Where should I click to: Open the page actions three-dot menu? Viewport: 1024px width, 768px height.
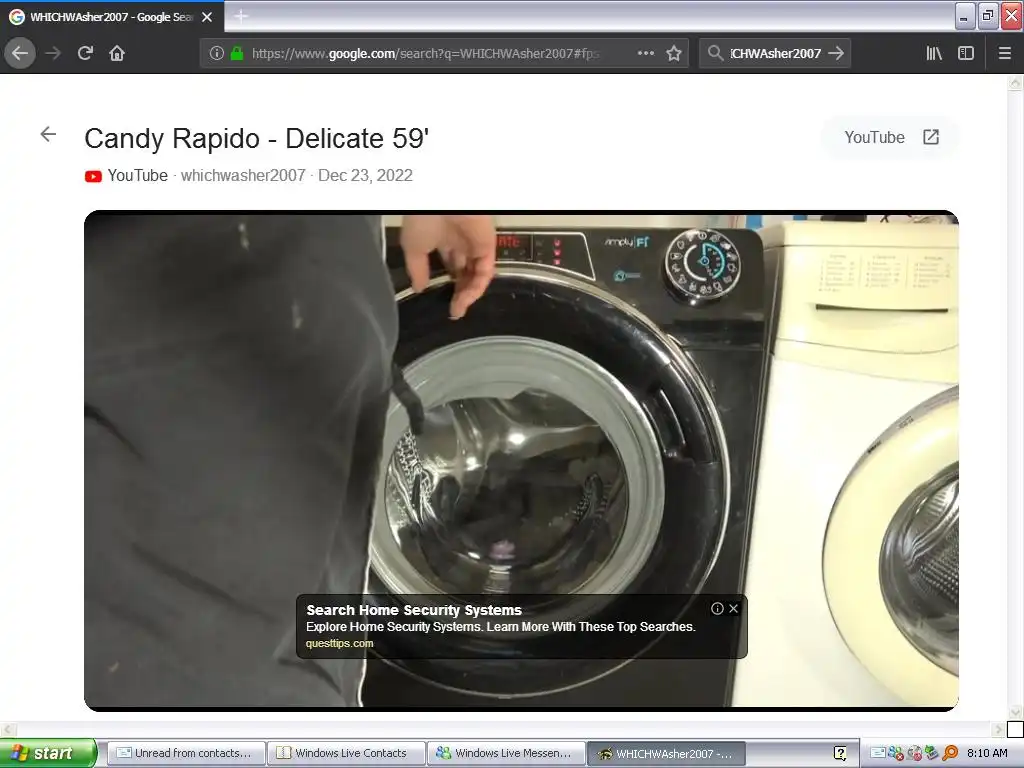(x=645, y=54)
